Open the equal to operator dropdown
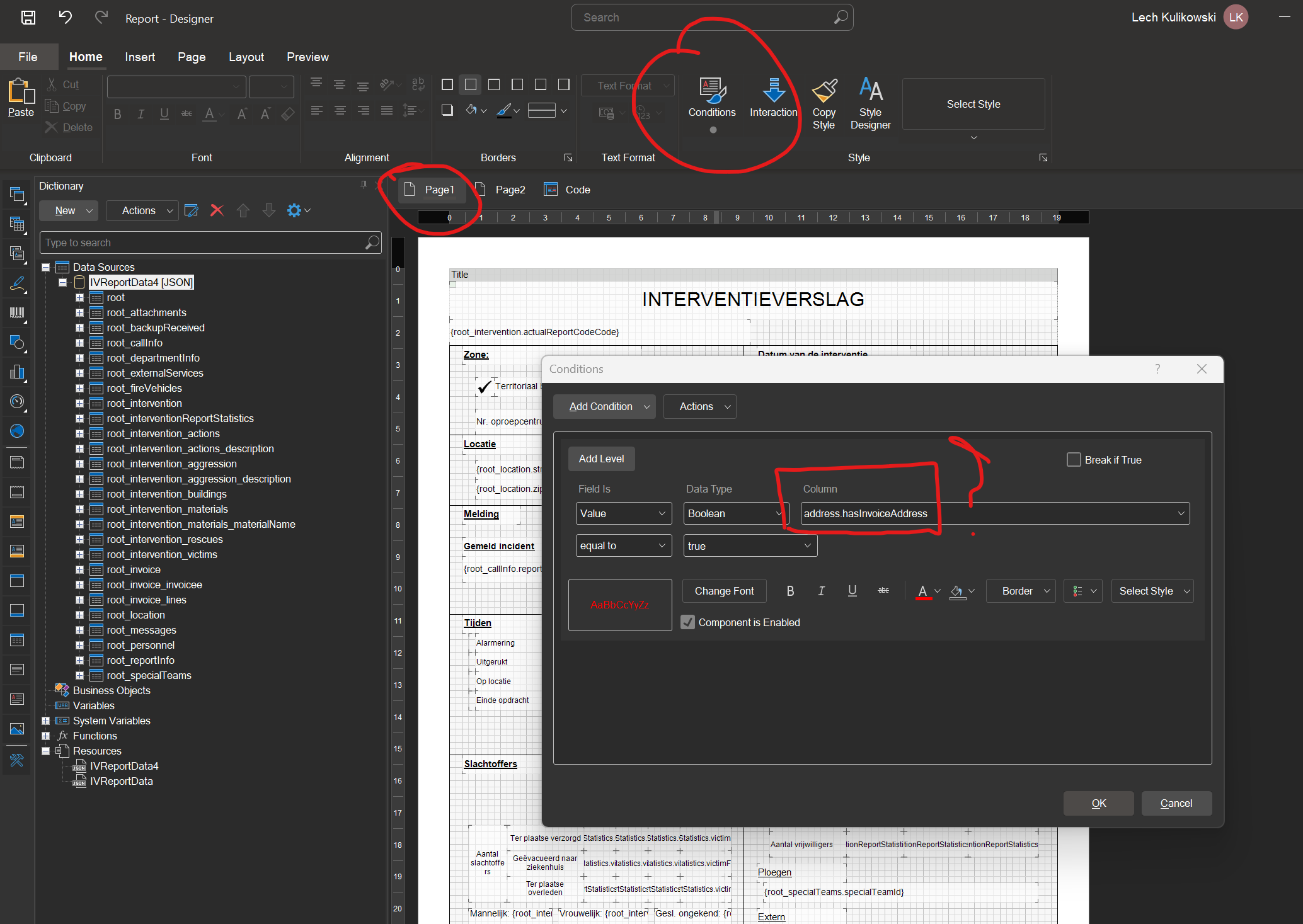Image resolution: width=1303 pixels, height=924 pixels. (x=624, y=545)
